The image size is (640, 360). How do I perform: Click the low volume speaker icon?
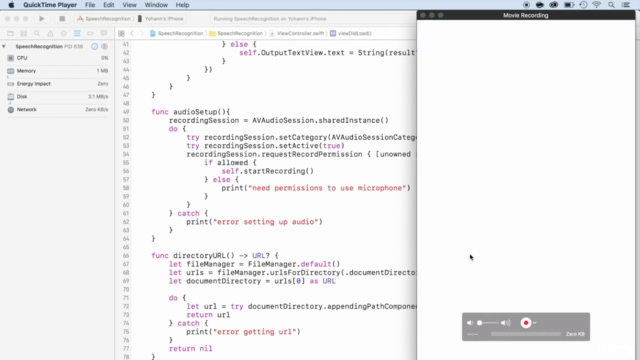click(470, 323)
